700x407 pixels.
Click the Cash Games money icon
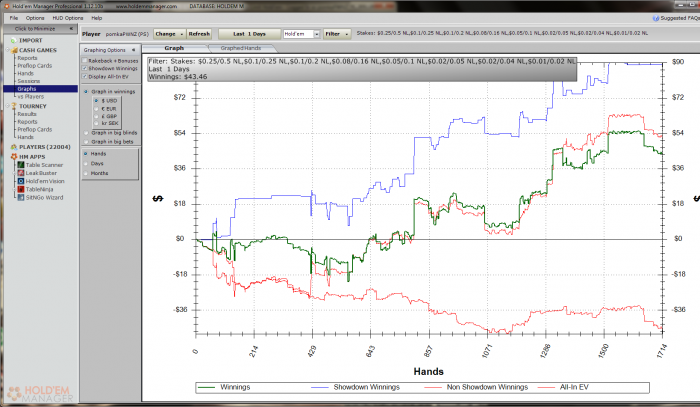click(14, 50)
